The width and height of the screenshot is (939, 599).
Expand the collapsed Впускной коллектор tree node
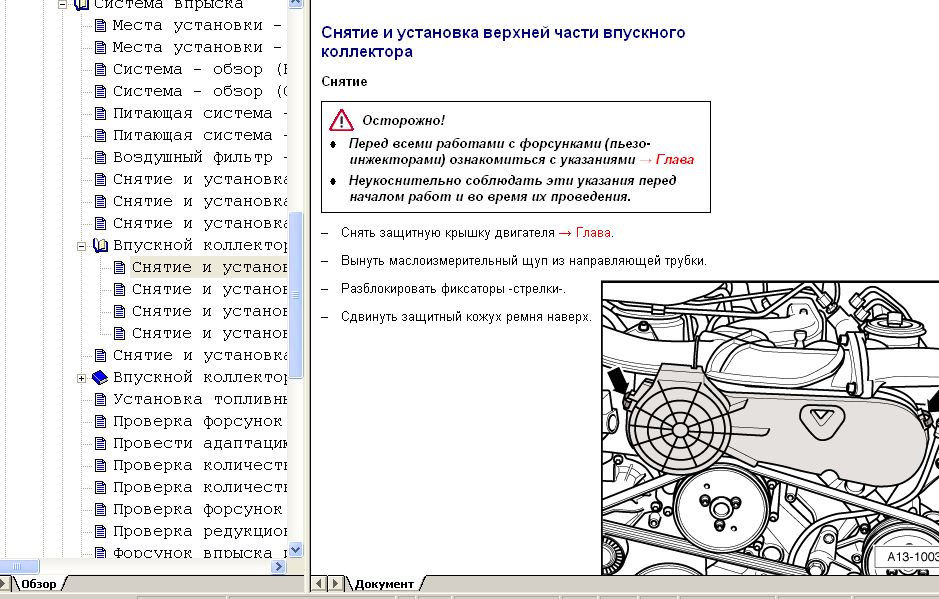[x=81, y=378]
